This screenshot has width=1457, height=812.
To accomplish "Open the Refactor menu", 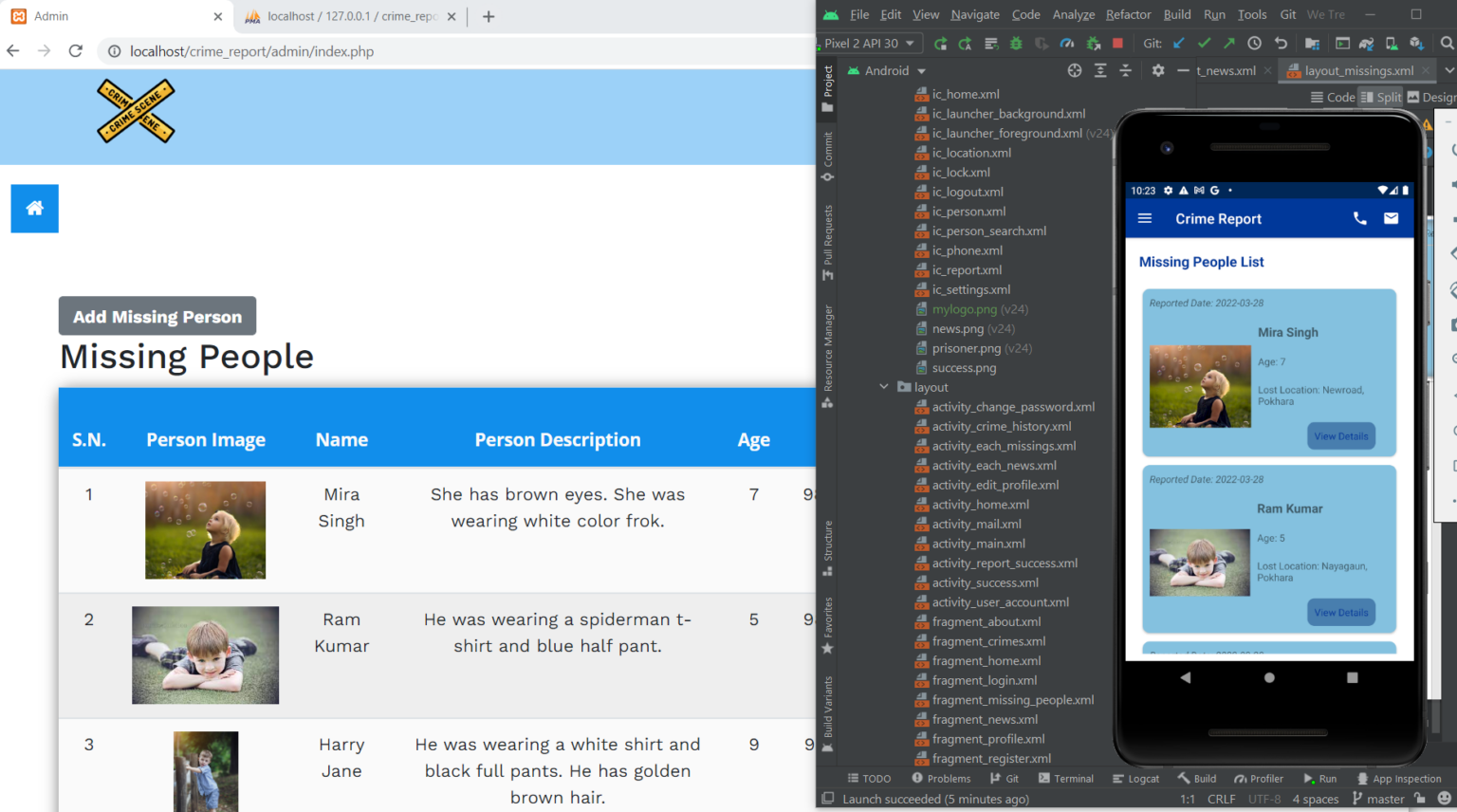I will (1128, 15).
